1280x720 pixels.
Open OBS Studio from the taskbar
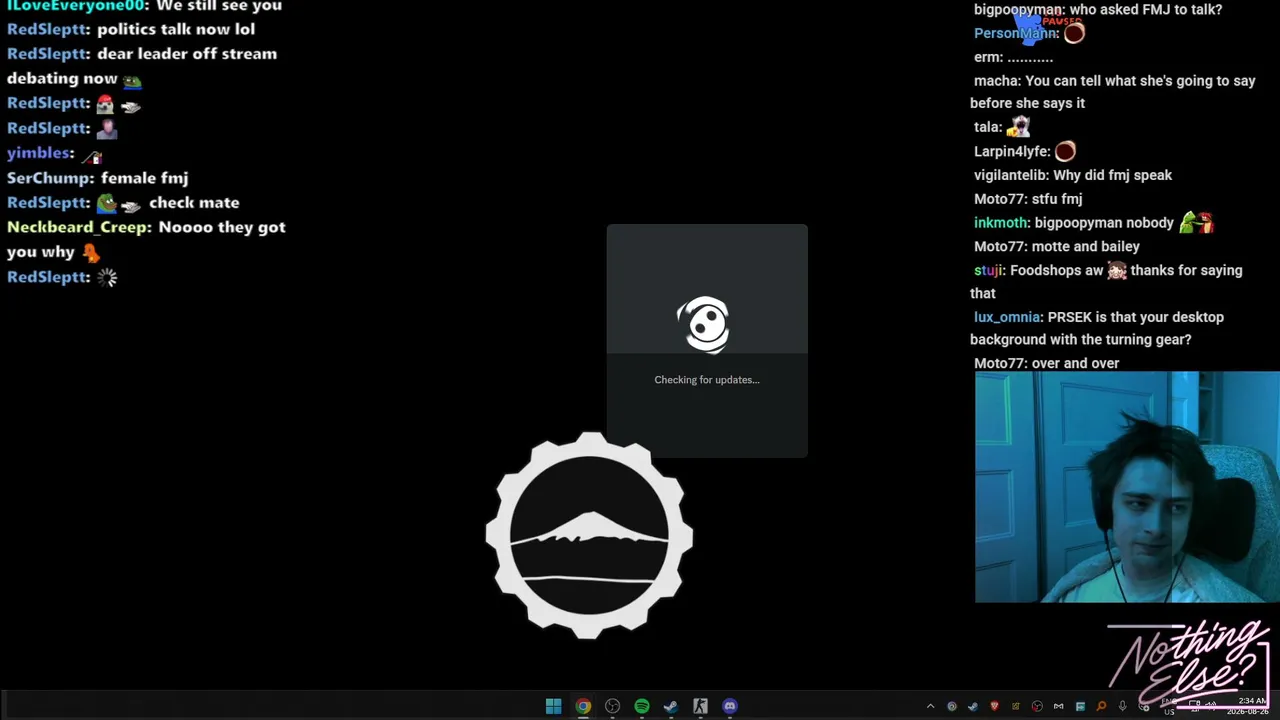click(x=612, y=706)
